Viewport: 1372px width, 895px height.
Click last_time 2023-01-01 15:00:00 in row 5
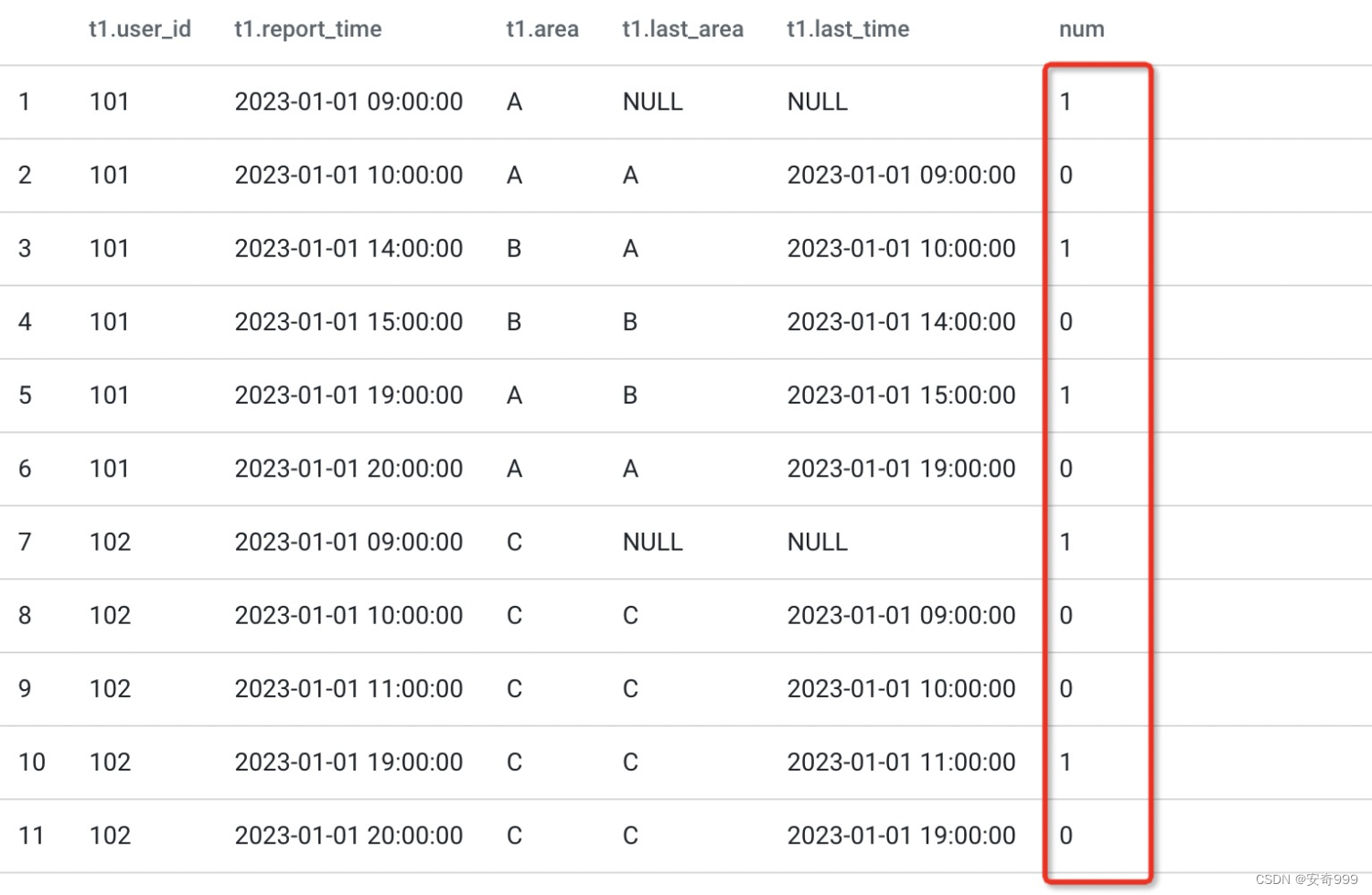(x=901, y=395)
